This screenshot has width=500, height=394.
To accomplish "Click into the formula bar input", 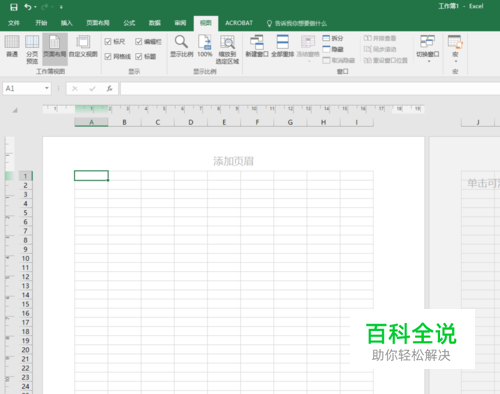I will click(310, 89).
